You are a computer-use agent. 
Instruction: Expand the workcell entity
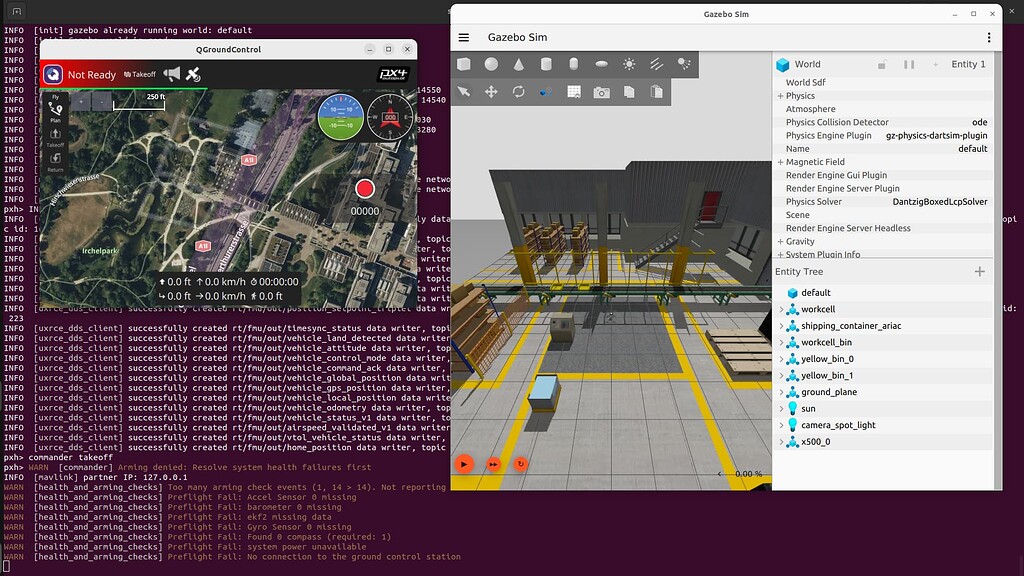click(x=781, y=310)
